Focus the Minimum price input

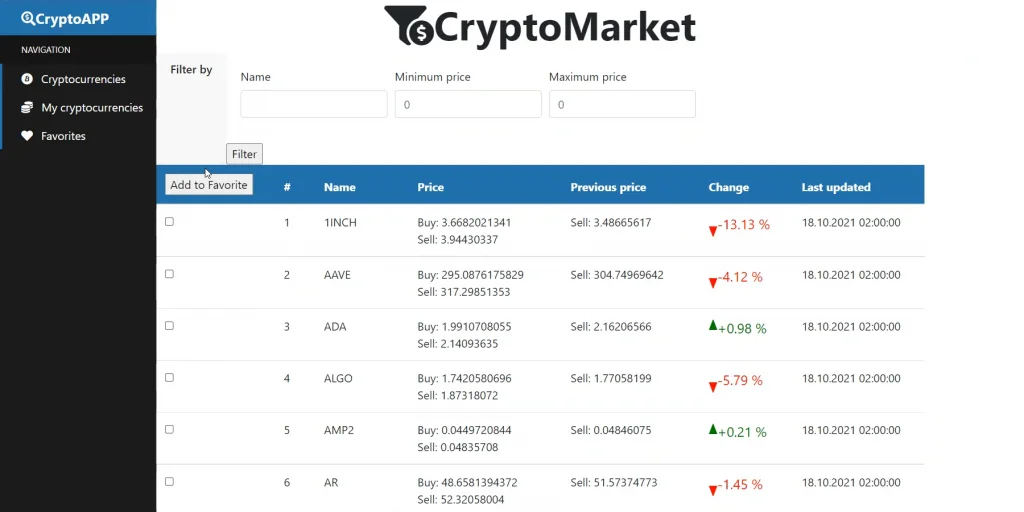(468, 104)
